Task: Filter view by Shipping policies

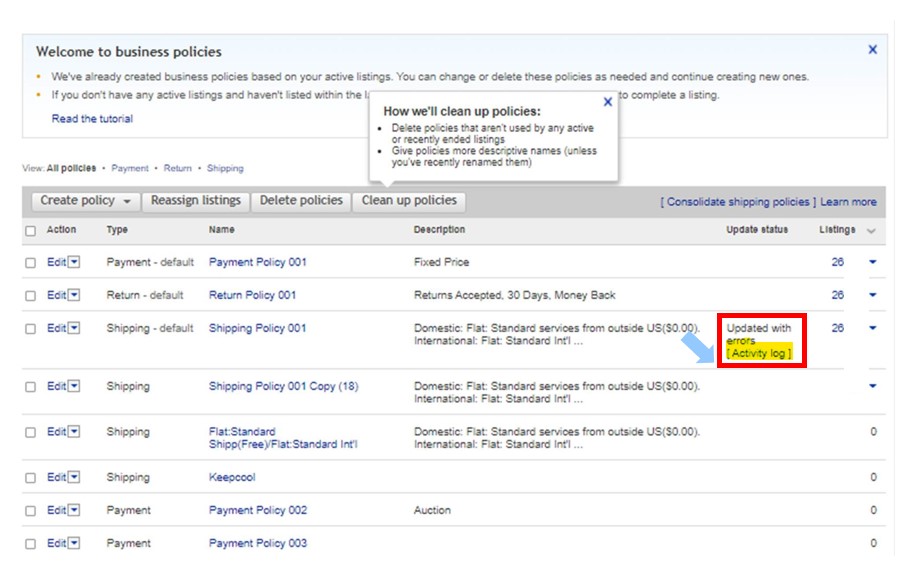Action: [225, 169]
